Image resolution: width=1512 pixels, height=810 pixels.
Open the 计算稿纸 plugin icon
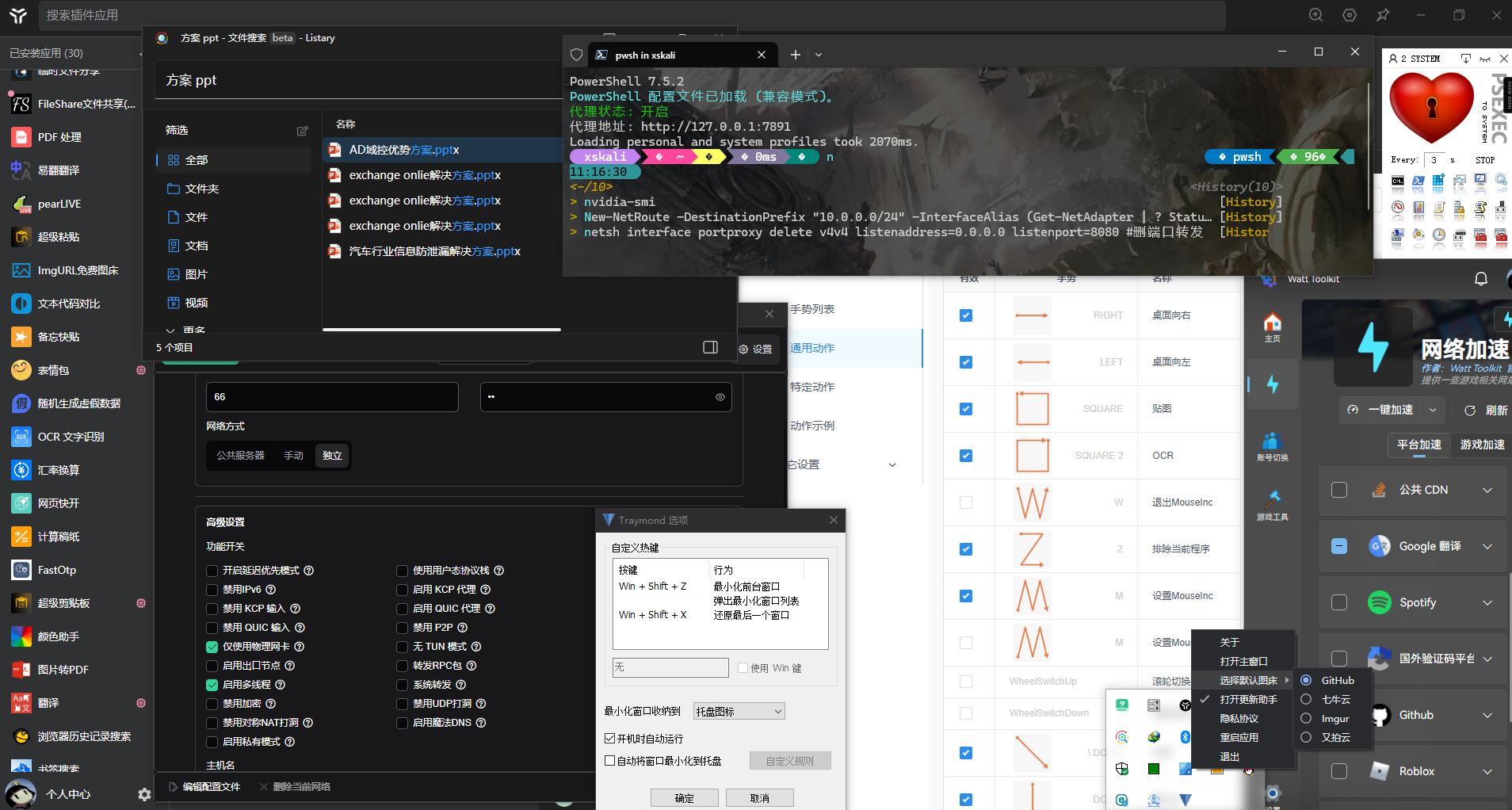[x=21, y=537]
